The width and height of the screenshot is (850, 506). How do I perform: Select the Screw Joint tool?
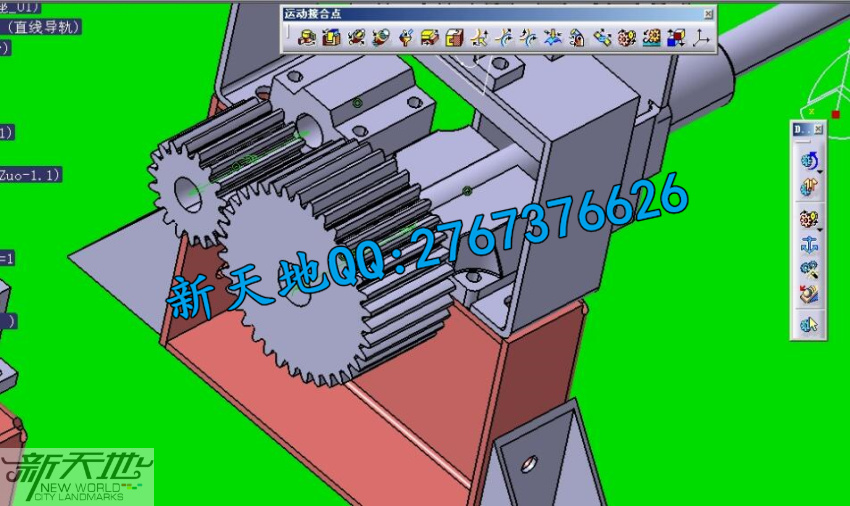click(x=381, y=37)
